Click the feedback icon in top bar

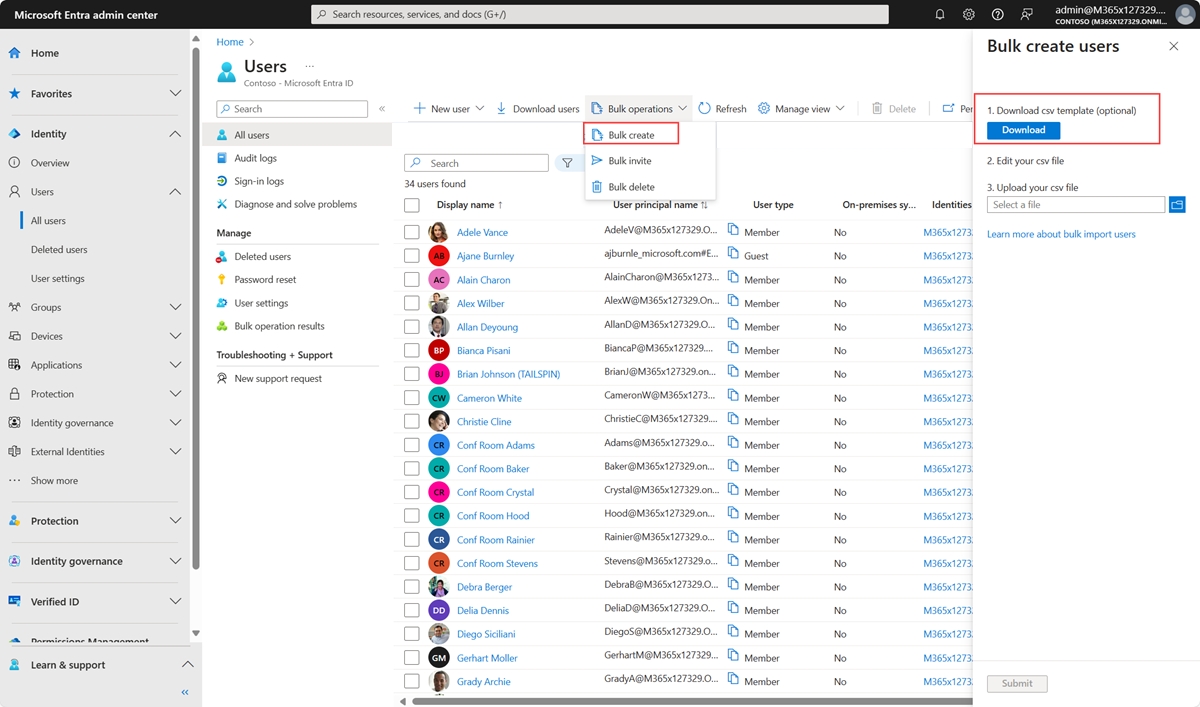click(x=1027, y=14)
